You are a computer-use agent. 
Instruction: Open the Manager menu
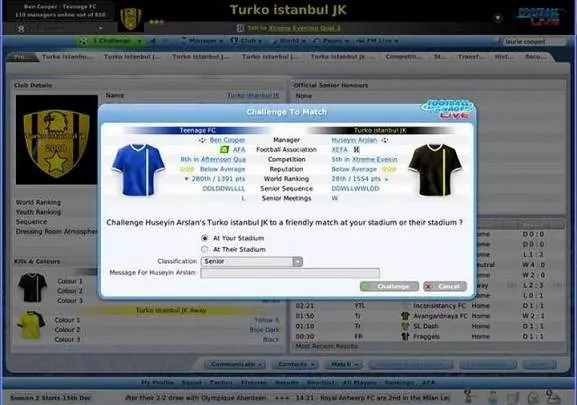(202, 41)
